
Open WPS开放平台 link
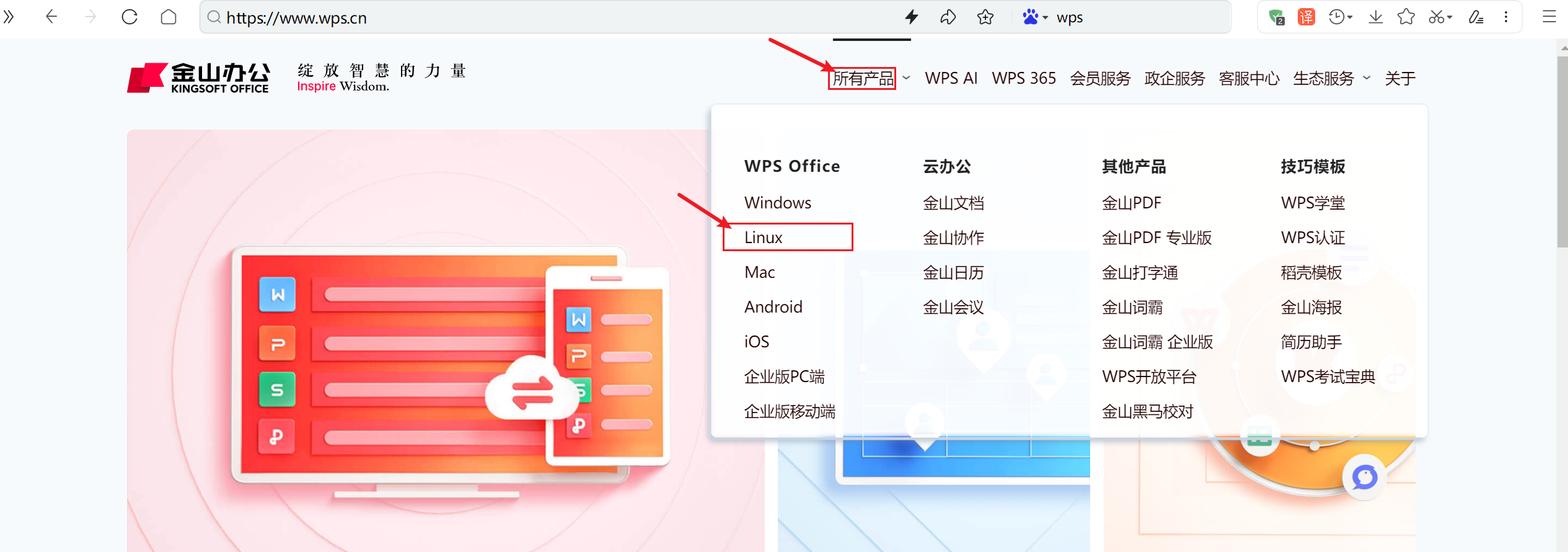pyautogui.click(x=1149, y=376)
